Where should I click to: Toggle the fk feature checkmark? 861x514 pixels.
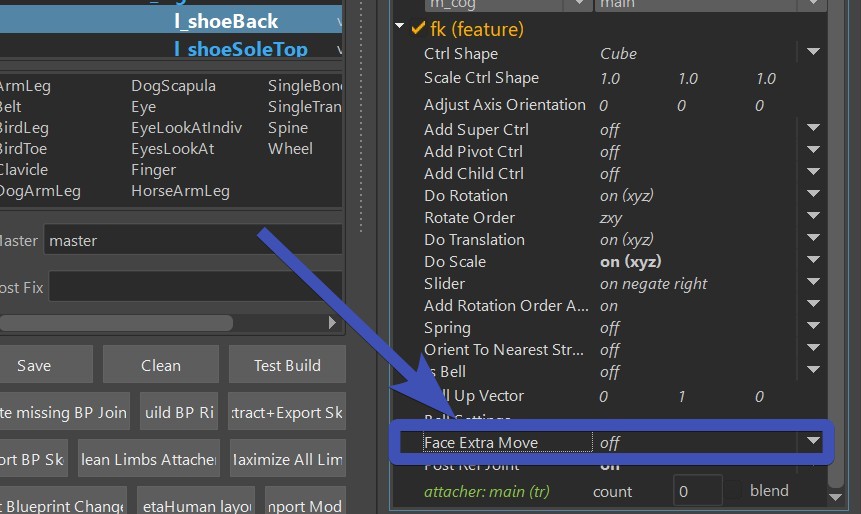pyautogui.click(x=418, y=28)
